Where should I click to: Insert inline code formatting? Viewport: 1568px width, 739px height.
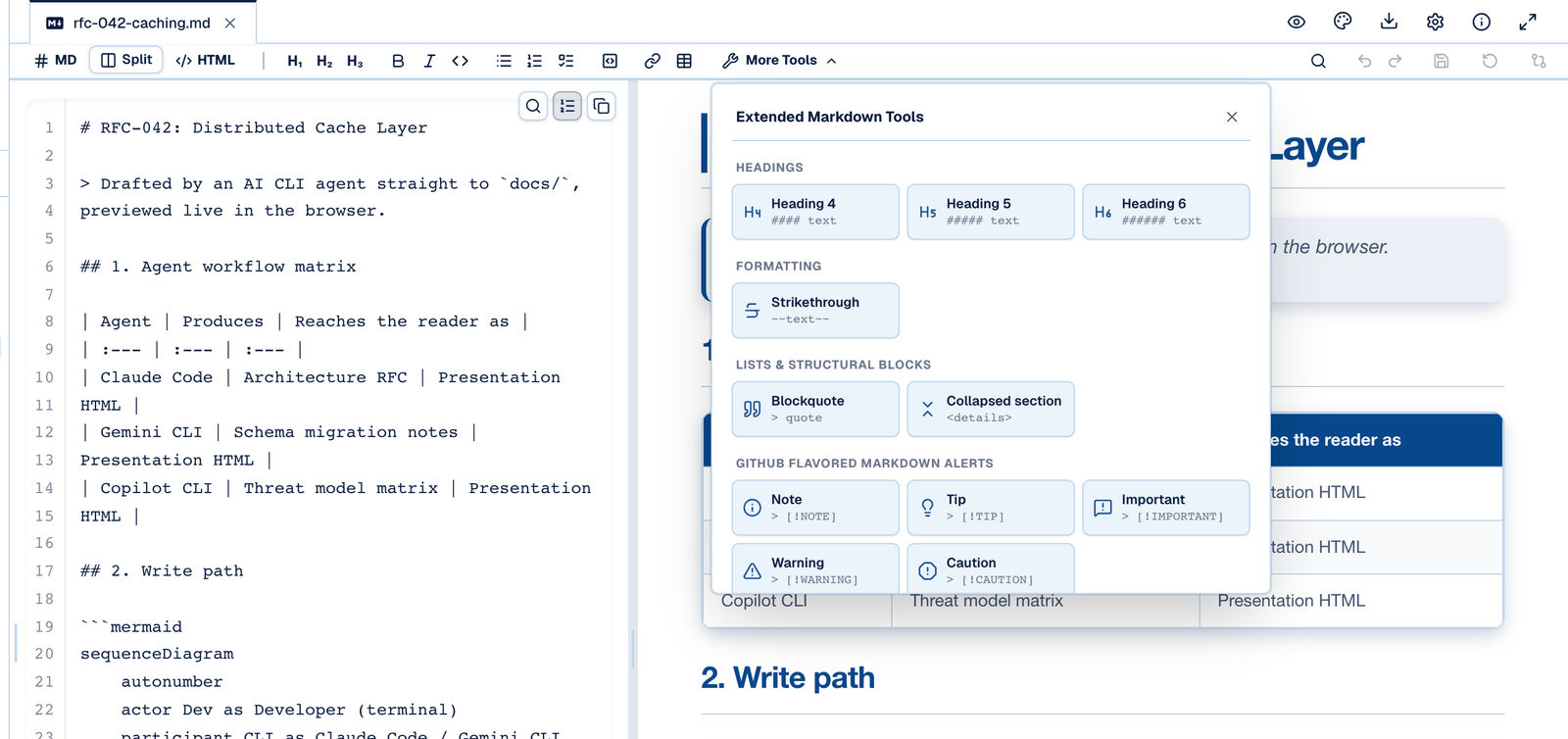pyautogui.click(x=461, y=61)
